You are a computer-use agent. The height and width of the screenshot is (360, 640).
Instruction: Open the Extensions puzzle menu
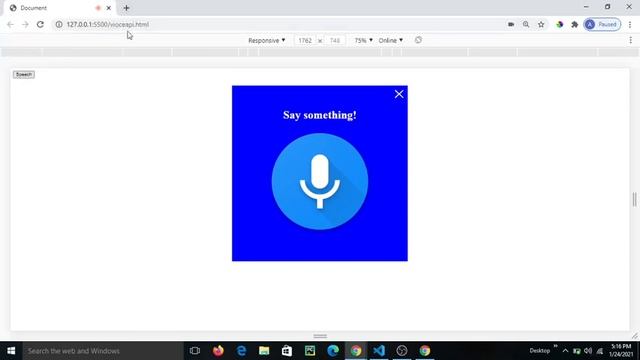[575, 24]
